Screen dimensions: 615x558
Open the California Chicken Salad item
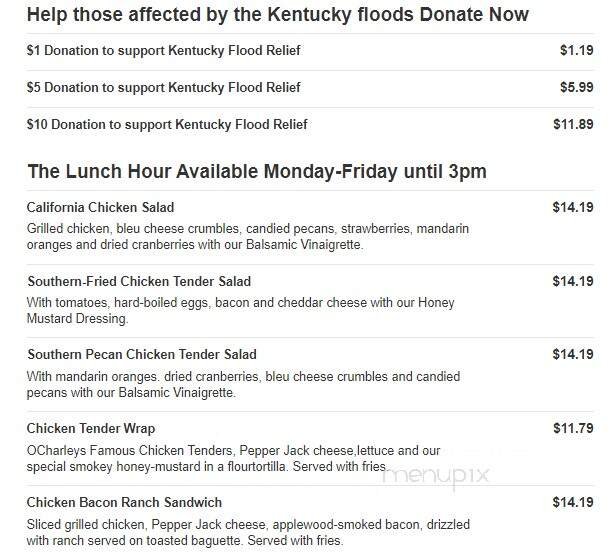click(x=101, y=207)
